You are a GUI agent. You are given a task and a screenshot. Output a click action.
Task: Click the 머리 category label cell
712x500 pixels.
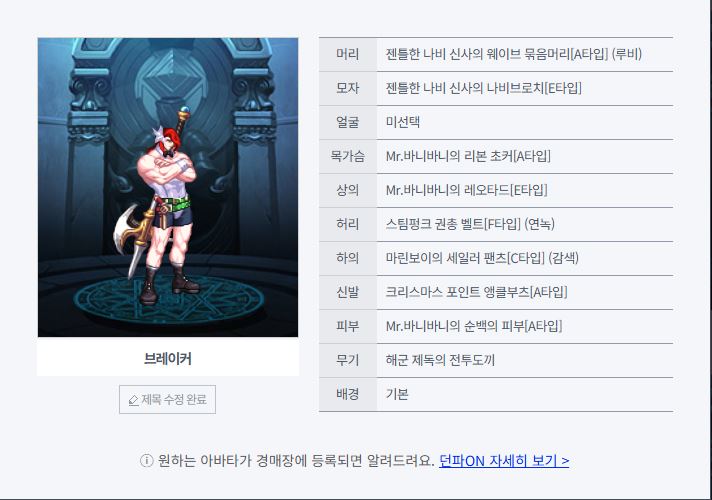click(x=348, y=54)
